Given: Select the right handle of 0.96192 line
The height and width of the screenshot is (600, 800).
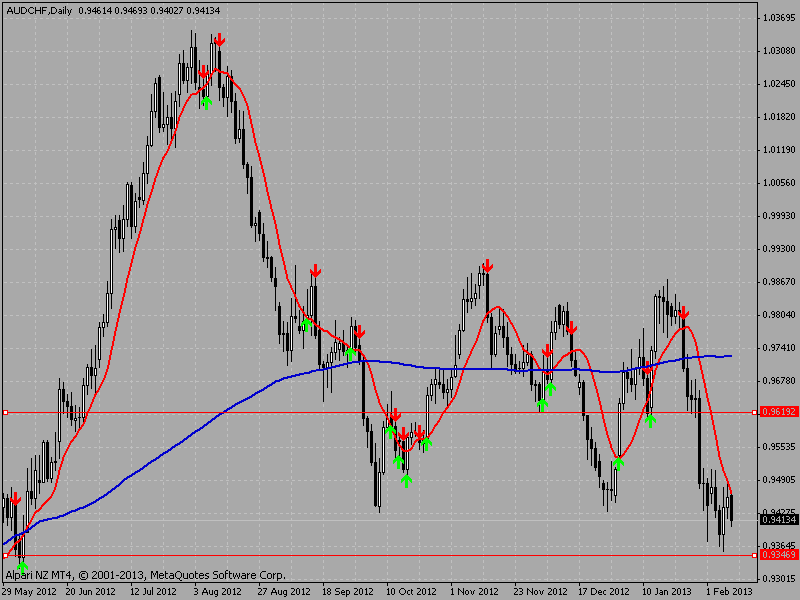Looking at the screenshot, I should tap(755, 412).
